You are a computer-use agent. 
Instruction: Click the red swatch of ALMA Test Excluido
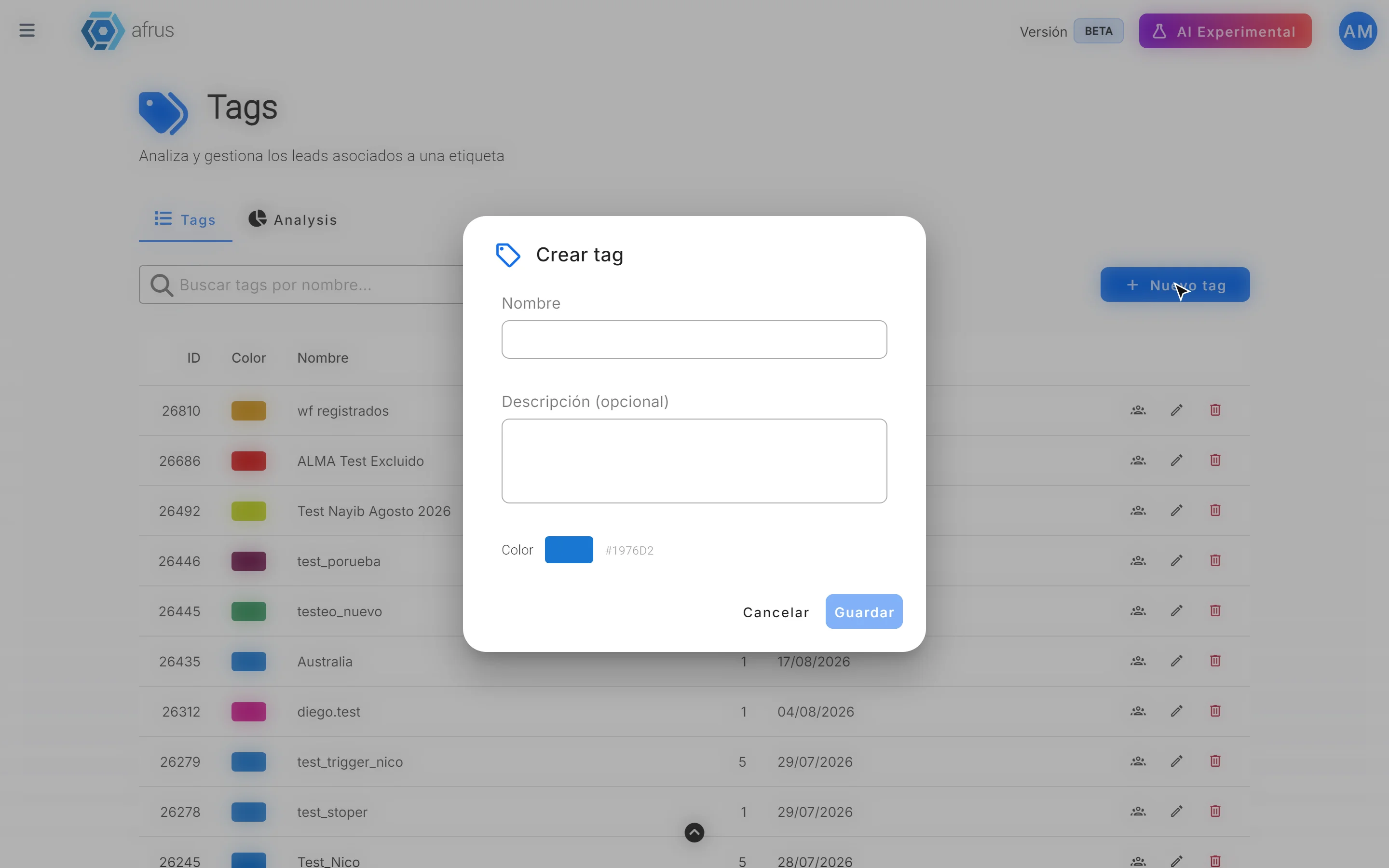(248, 461)
